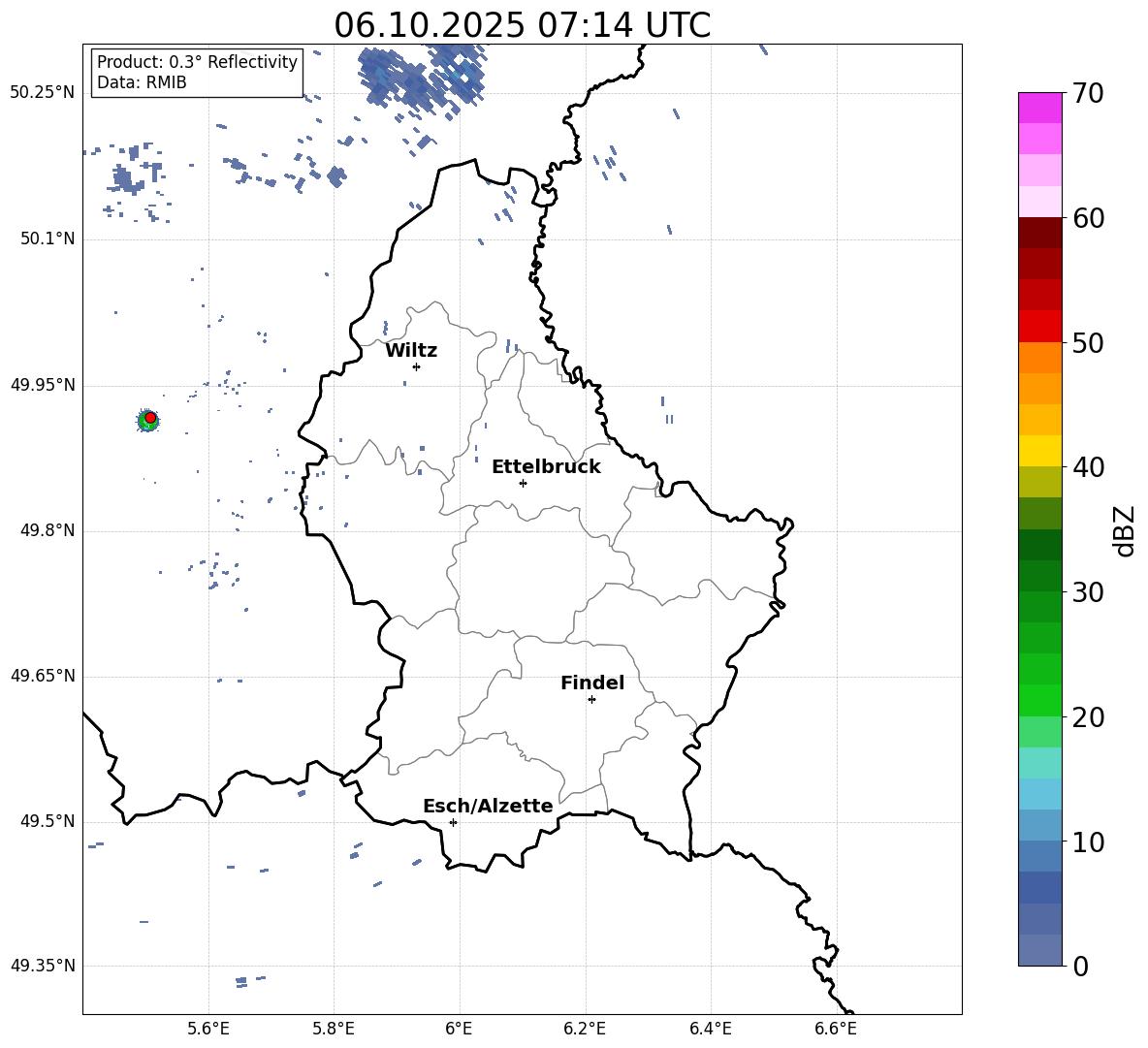The height and width of the screenshot is (1048, 1148).
Task: Click the 70 value on colorbar
Action: pos(1088,93)
